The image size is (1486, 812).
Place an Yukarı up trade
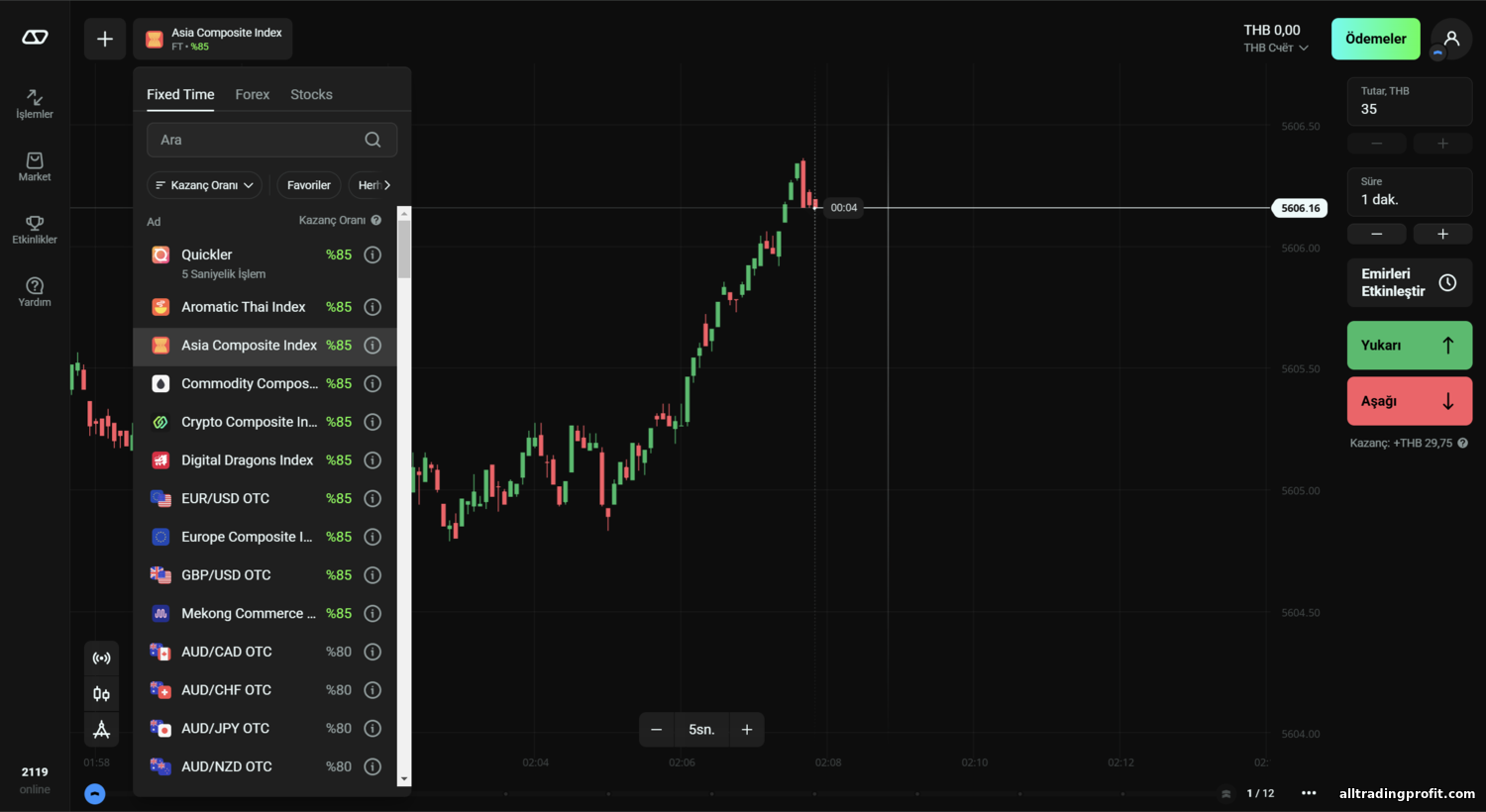(1410, 346)
